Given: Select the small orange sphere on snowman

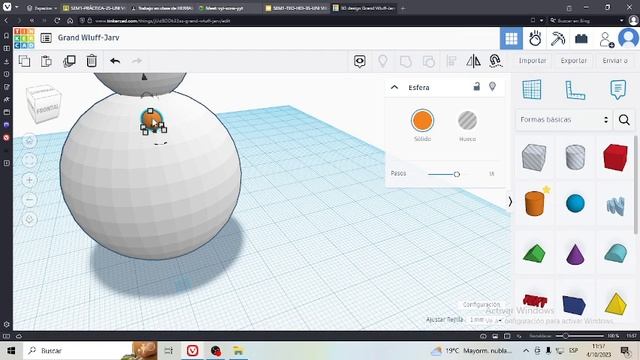Looking at the screenshot, I should click(151, 119).
